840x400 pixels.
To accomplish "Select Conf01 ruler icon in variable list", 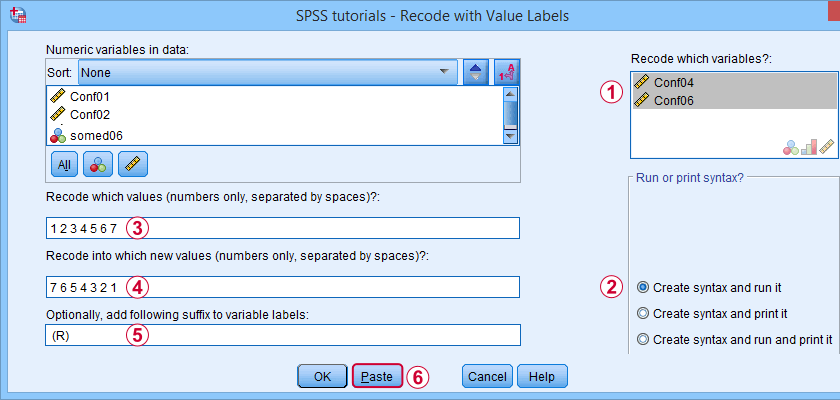I will 57,97.
